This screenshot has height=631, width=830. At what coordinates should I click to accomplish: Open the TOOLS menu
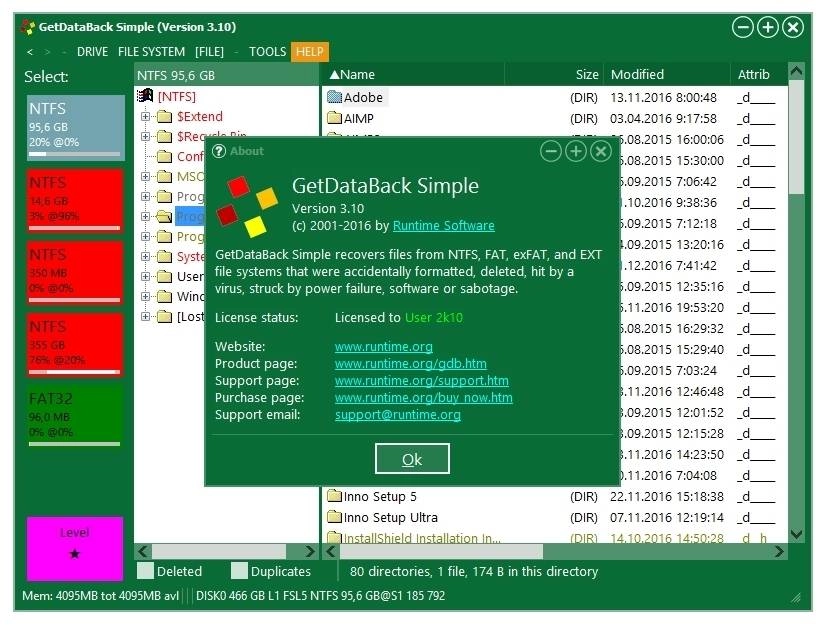pyautogui.click(x=267, y=52)
